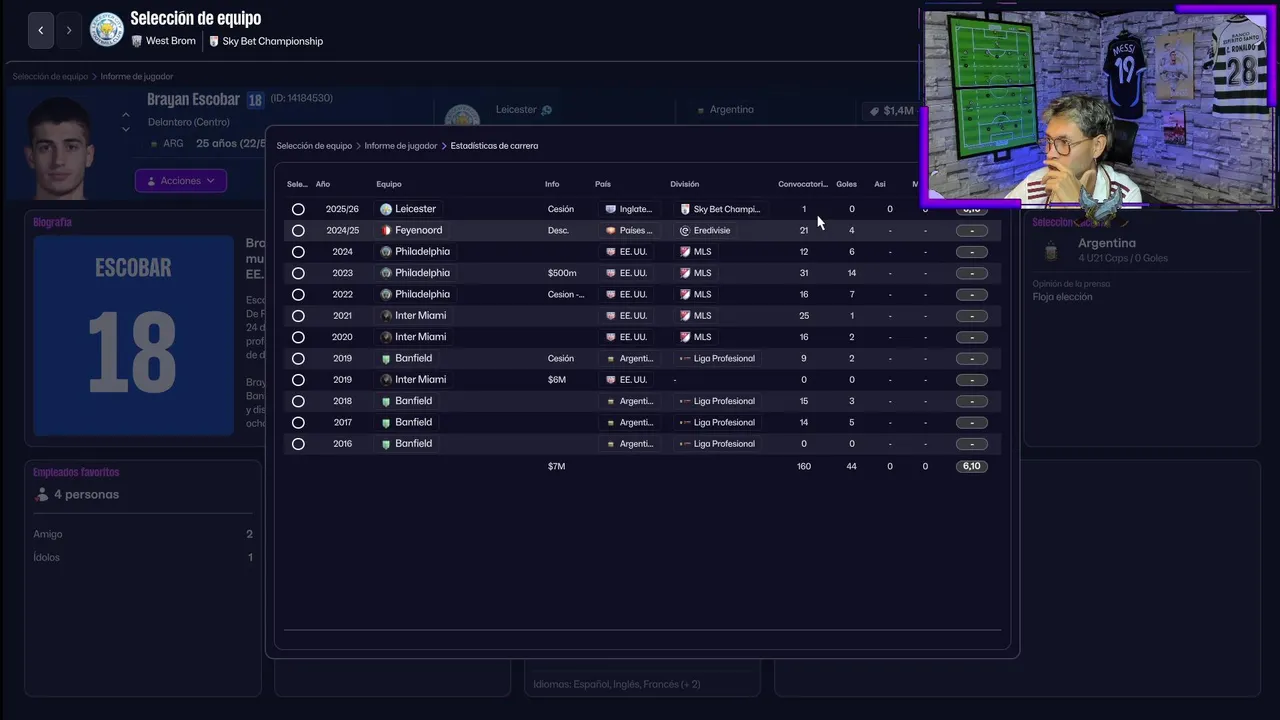Click the Leicester club crest in header
1280x720 pixels.
pyautogui.click(x=107, y=30)
